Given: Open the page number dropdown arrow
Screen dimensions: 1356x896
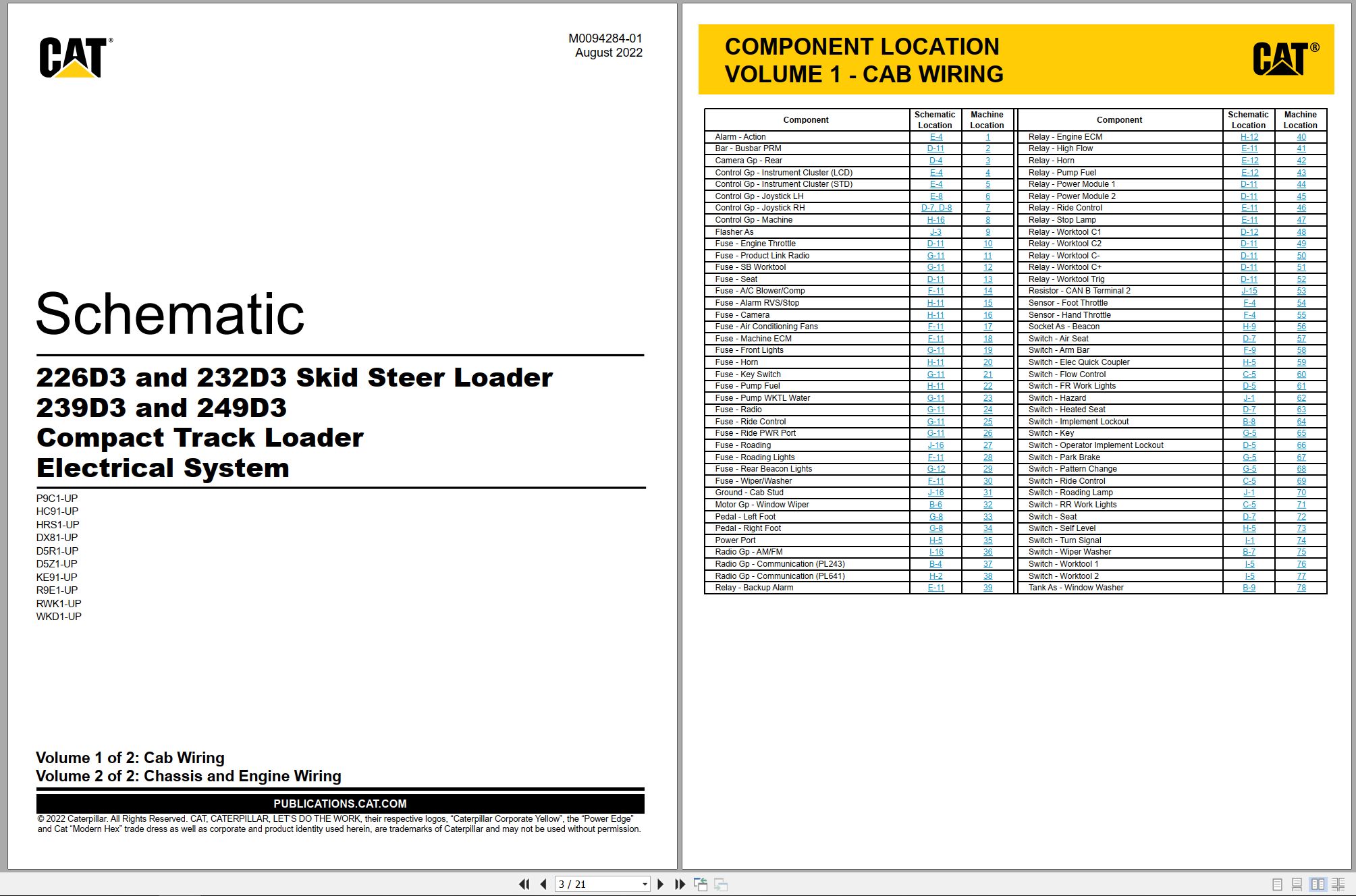Looking at the screenshot, I should (645, 884).
